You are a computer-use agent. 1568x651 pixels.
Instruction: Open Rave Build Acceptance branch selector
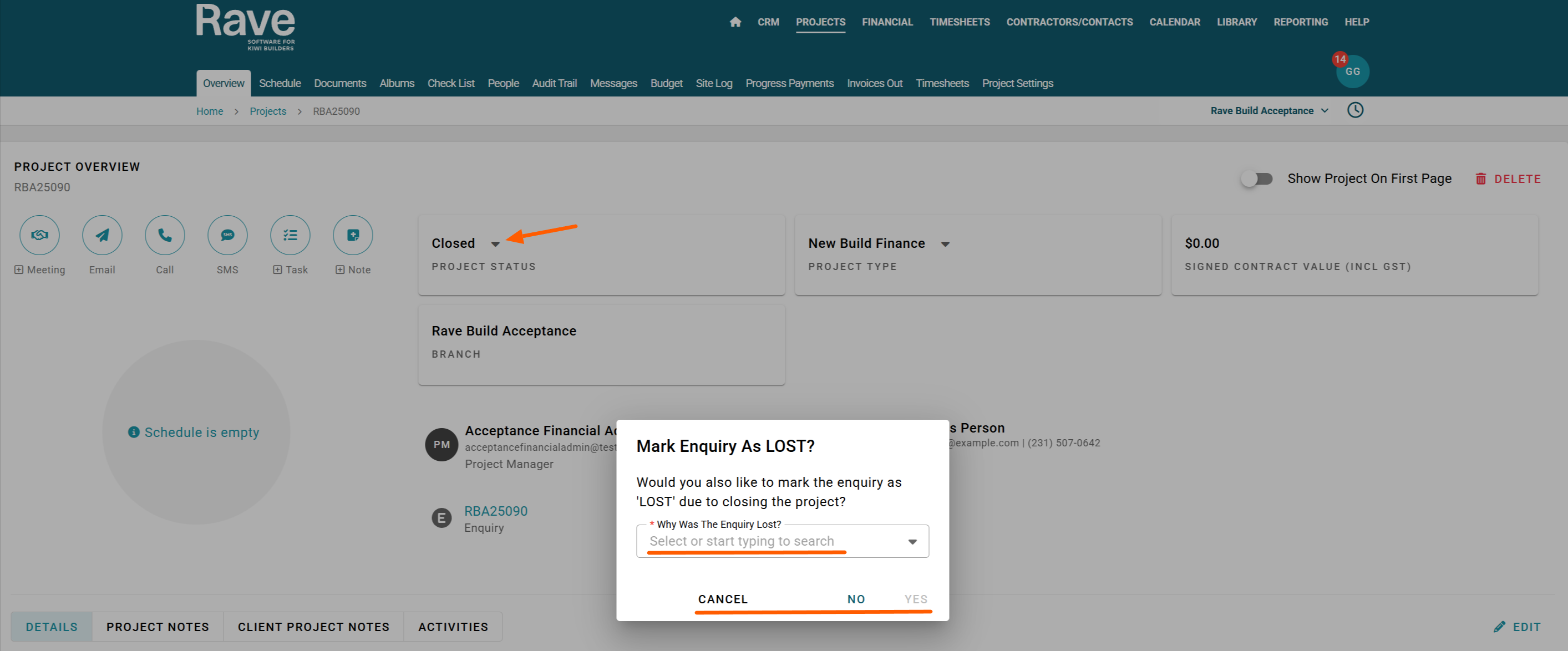tap(1268, 111)
